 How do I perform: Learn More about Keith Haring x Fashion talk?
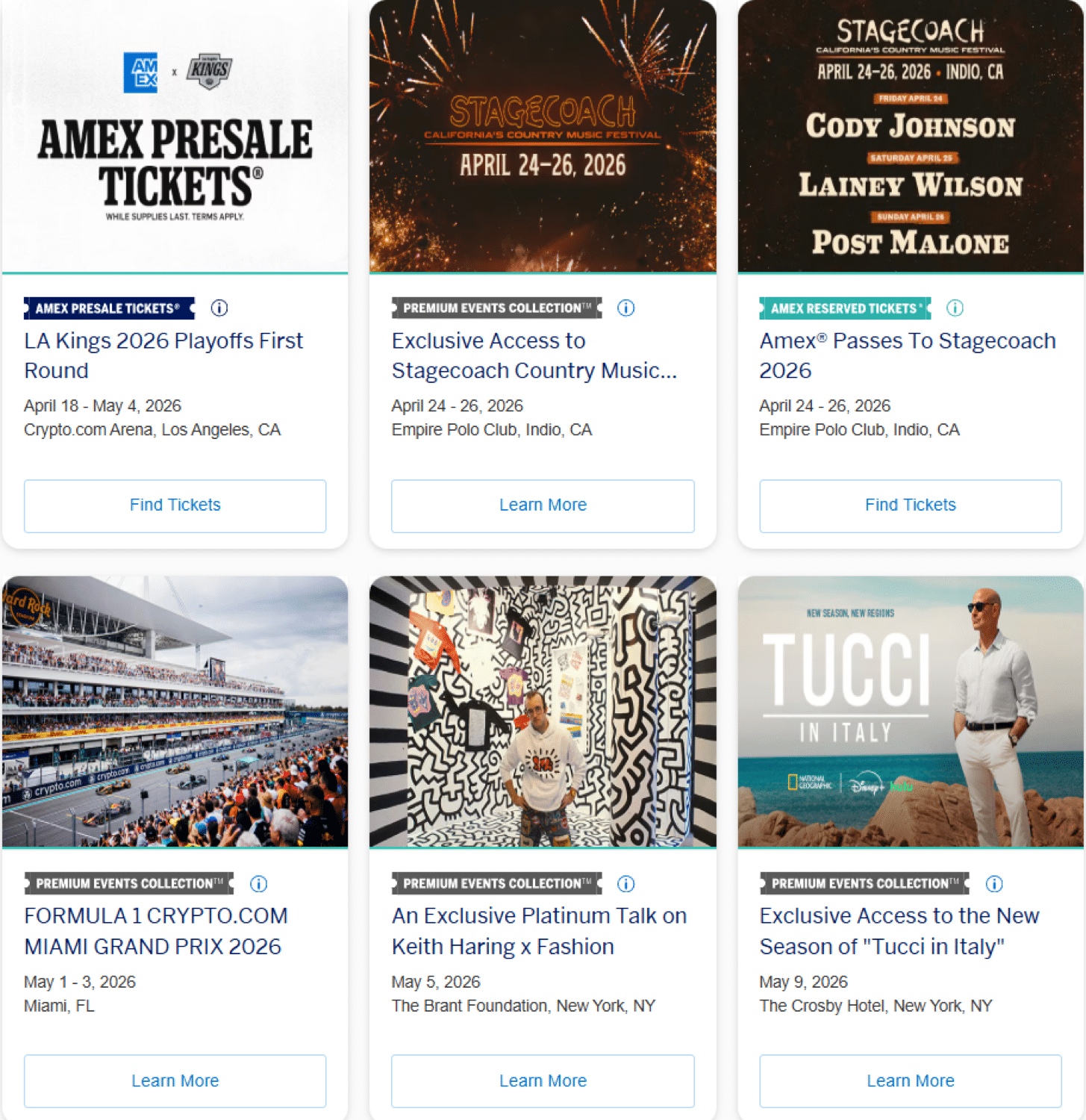543,1080
